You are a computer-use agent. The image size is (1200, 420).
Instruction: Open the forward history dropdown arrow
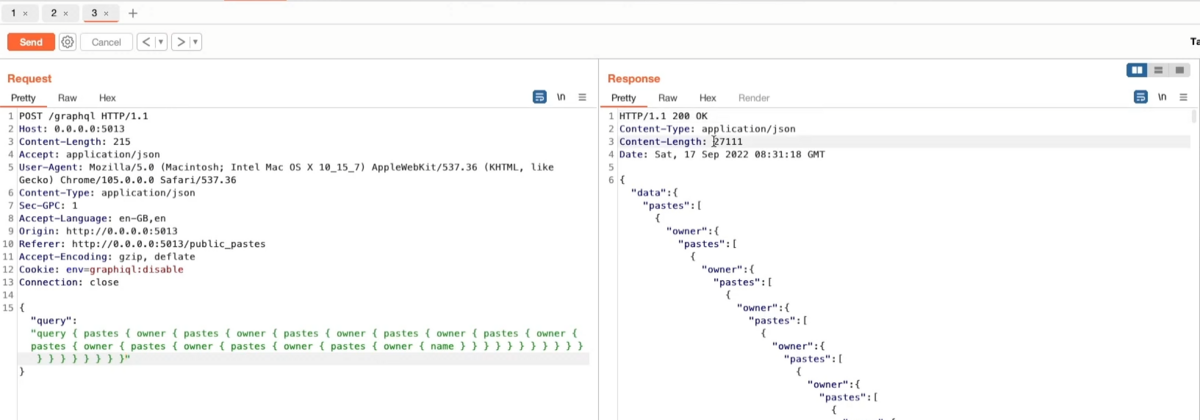coord(196,42)
